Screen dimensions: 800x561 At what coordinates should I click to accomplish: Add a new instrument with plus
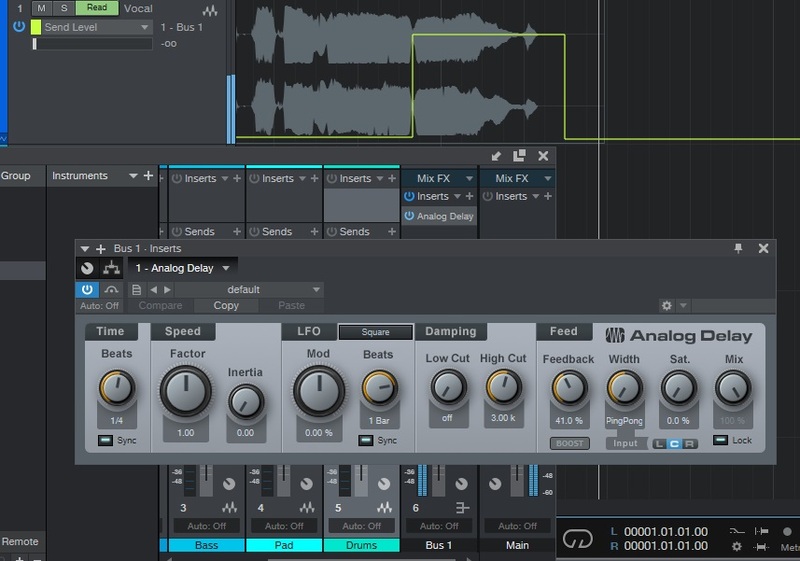coord(148,175)
